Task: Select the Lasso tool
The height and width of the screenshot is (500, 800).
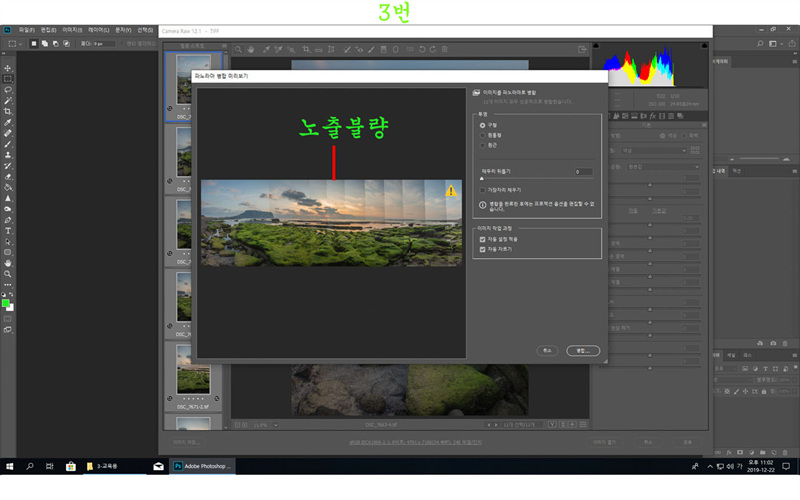Action: tap(8, 90)
